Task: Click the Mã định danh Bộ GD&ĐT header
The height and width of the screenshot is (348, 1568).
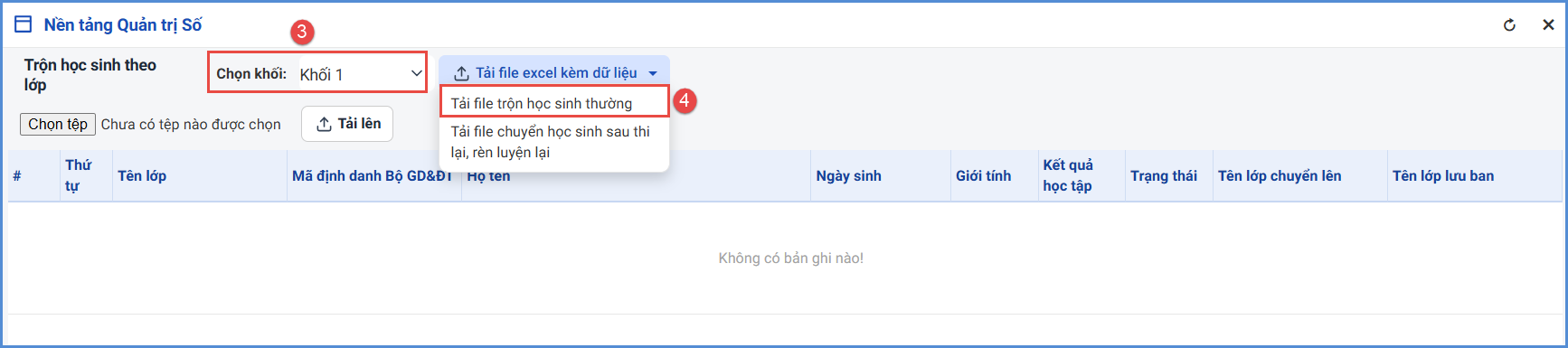Action: [373, 176]
